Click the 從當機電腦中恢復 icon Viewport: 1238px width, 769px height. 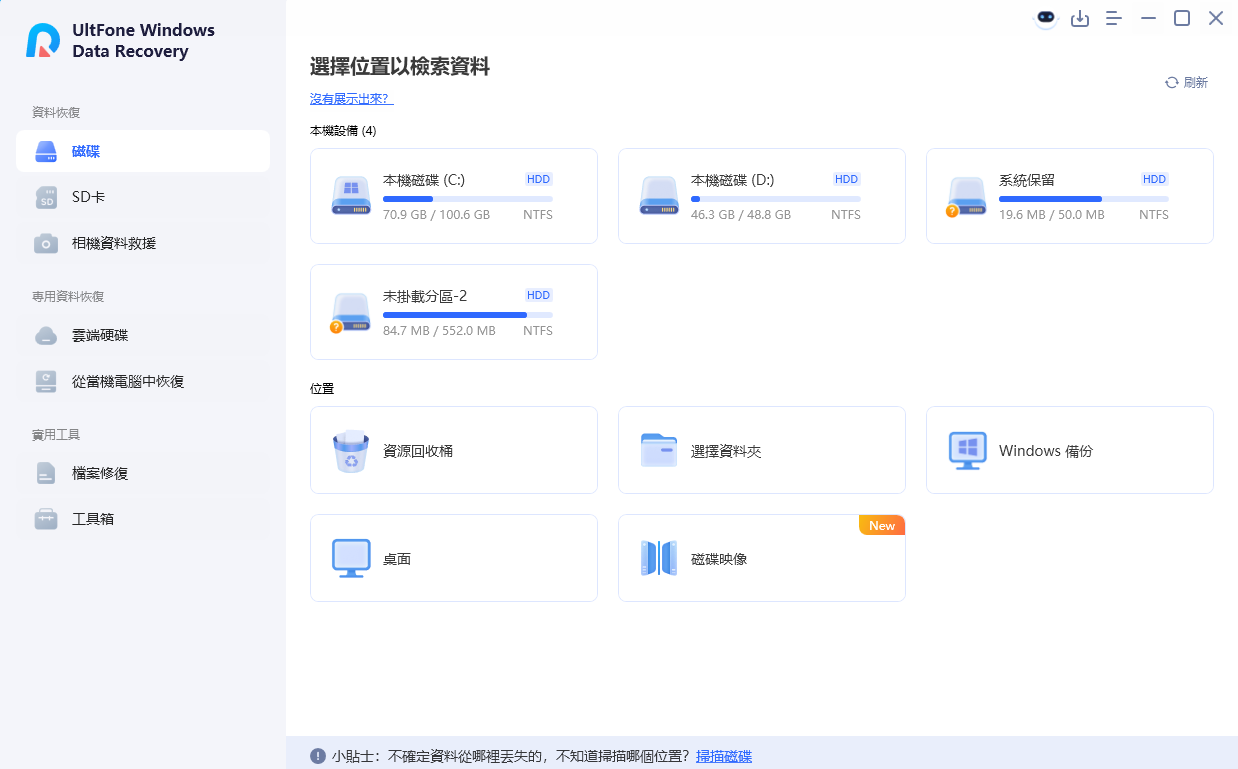pos(47,382)
